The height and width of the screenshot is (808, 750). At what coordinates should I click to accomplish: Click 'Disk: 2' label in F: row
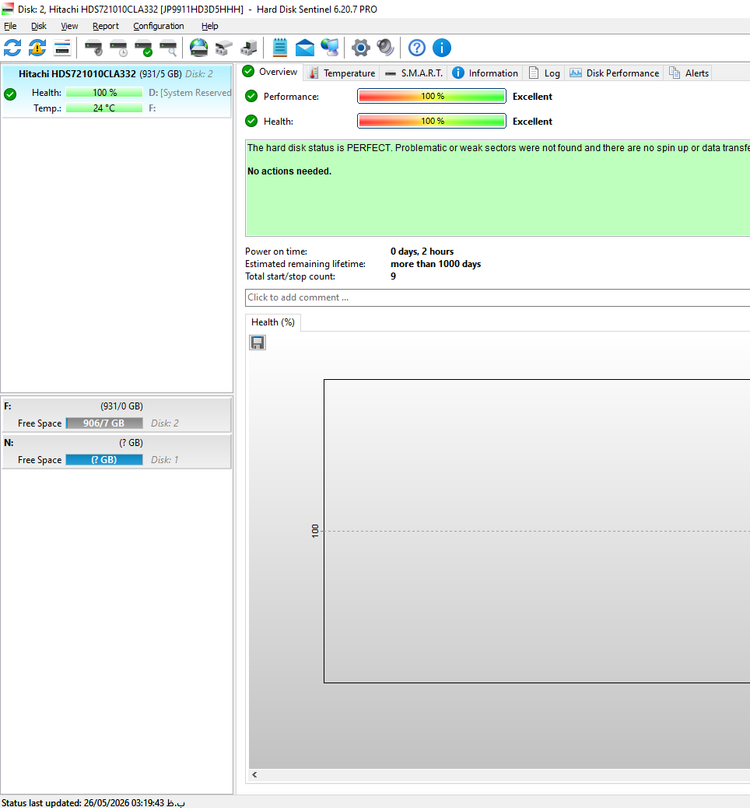[x=164, y=423]
